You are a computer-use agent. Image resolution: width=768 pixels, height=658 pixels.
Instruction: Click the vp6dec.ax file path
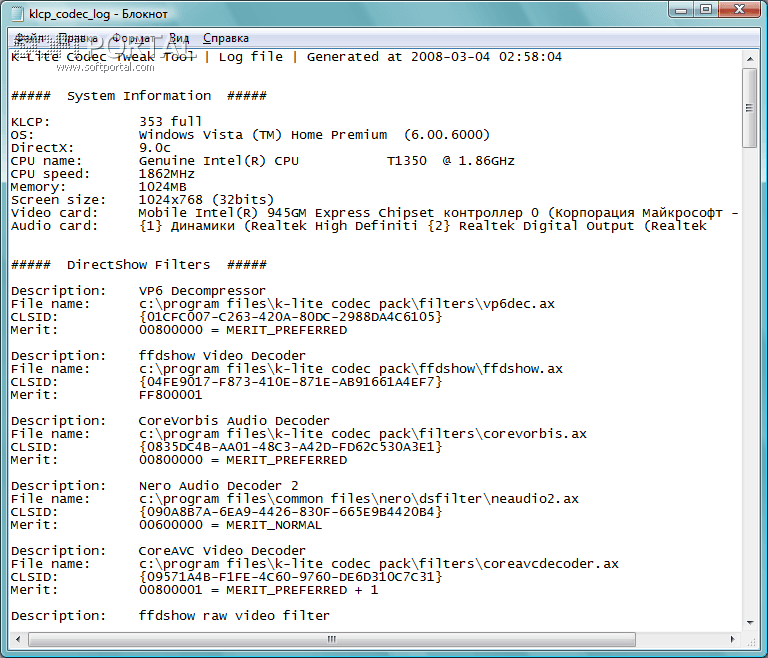(347, 304)
